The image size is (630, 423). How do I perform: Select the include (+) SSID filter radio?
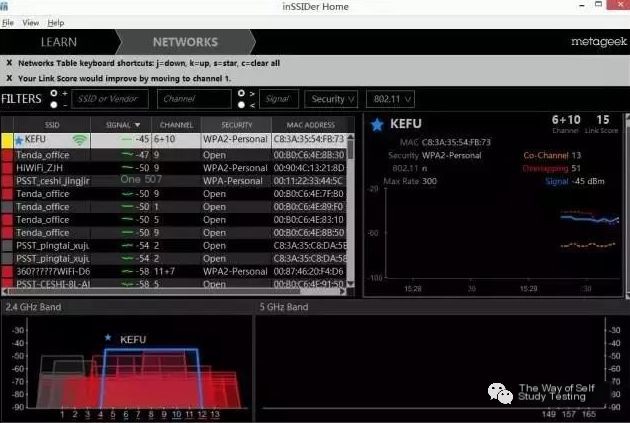53,93
